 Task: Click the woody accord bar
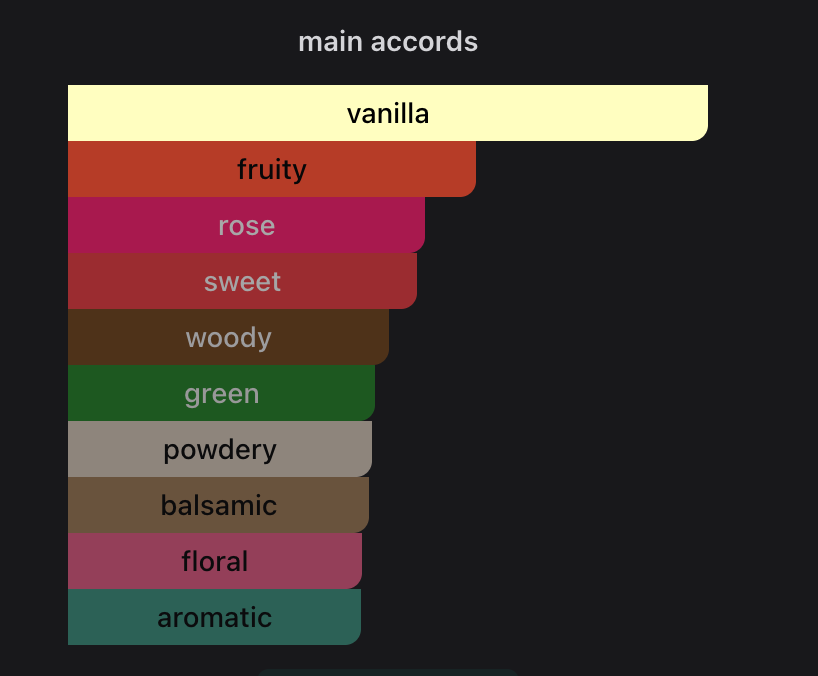pos(228,337)
